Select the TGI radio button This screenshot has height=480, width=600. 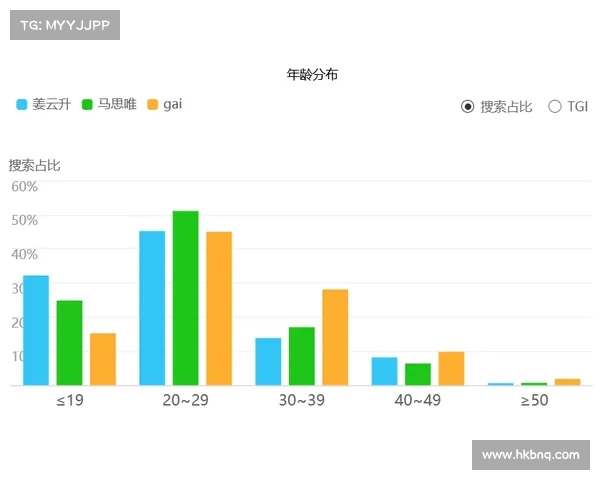coord(554,106)
